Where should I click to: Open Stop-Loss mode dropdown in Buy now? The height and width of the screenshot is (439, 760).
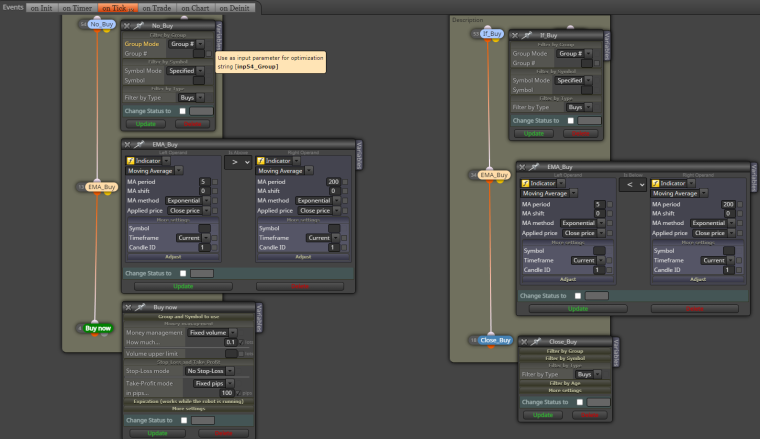(209, 371)
